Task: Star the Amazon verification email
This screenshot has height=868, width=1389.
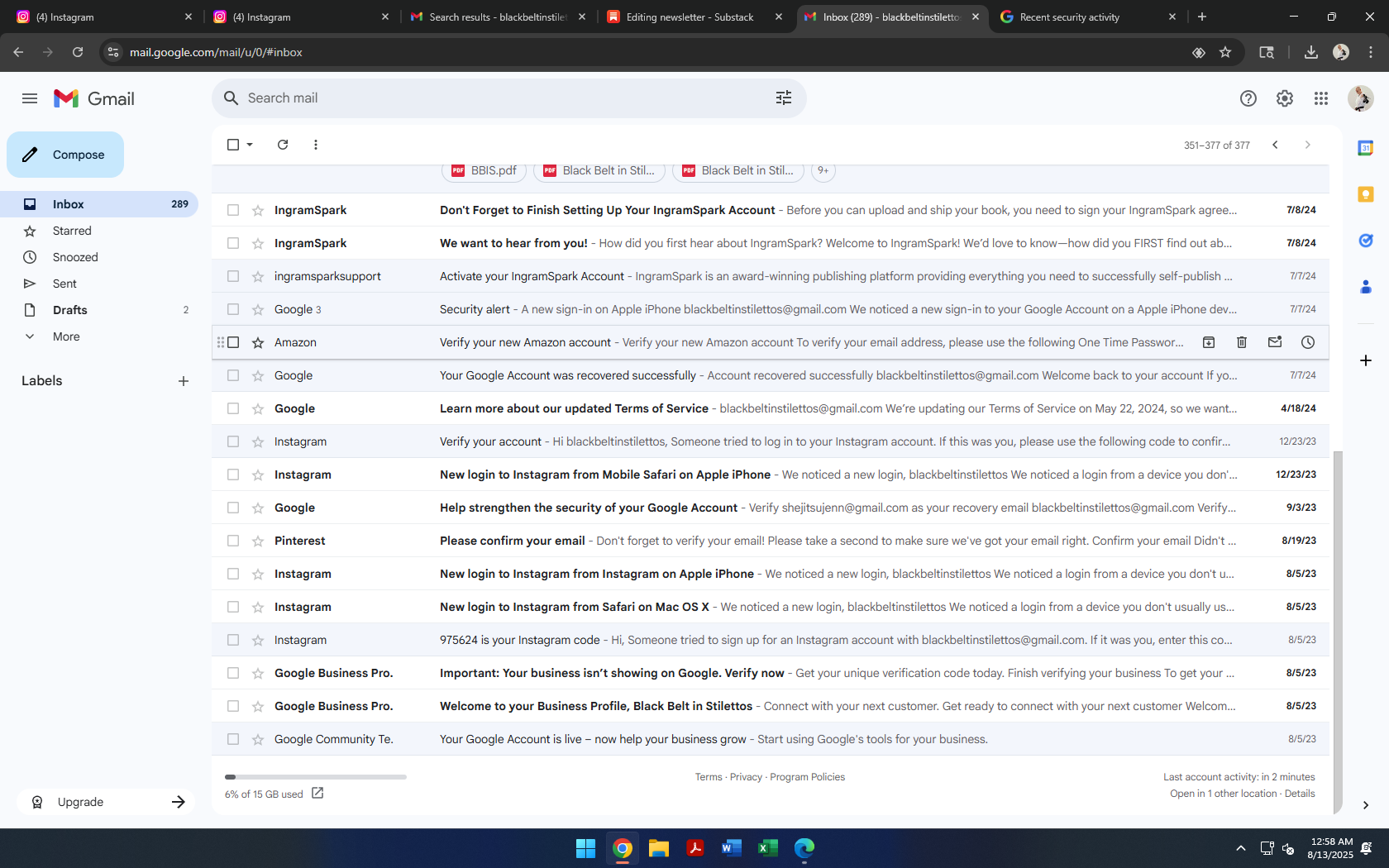Action: tap(258, 342)
